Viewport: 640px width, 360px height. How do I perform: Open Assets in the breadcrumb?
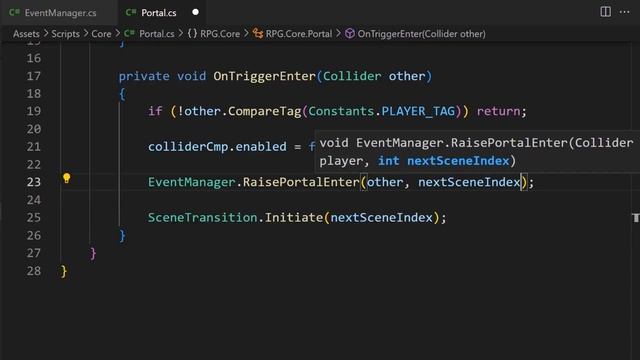click(26, 34)
